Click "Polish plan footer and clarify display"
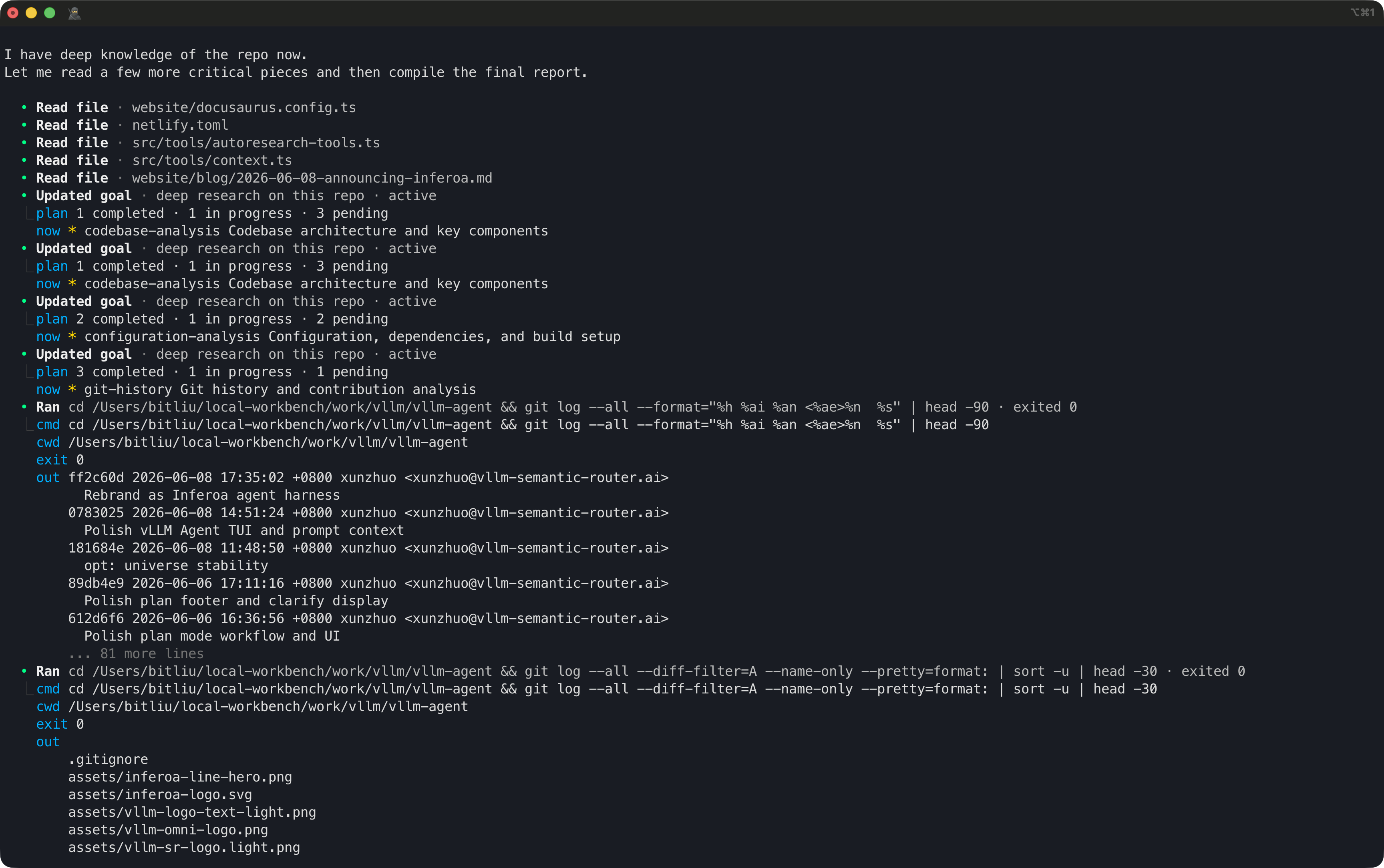1384x868 pixels. click(236, 601)
